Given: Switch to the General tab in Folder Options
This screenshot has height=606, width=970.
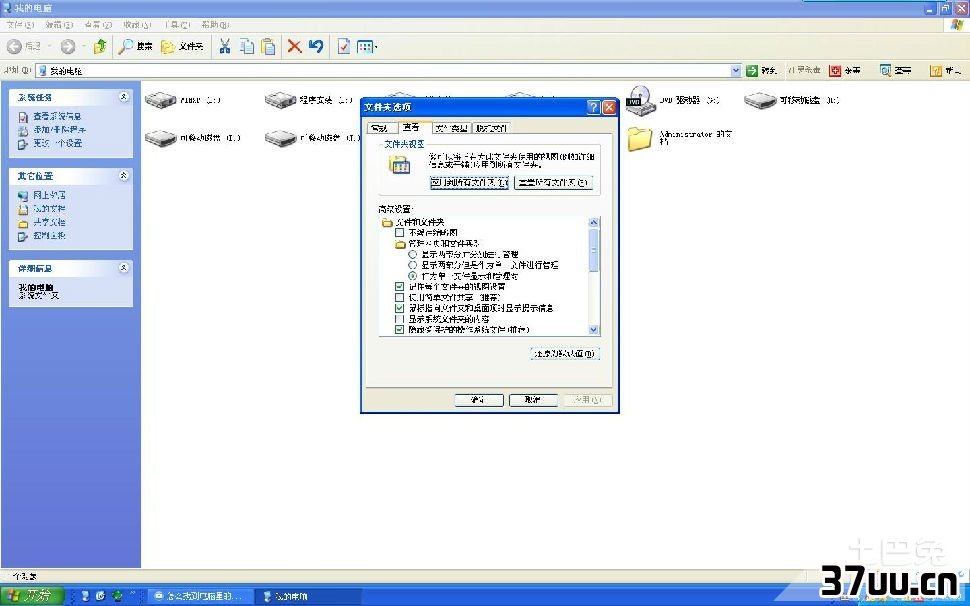Looking at the screenshot, I should click(379, 128).
